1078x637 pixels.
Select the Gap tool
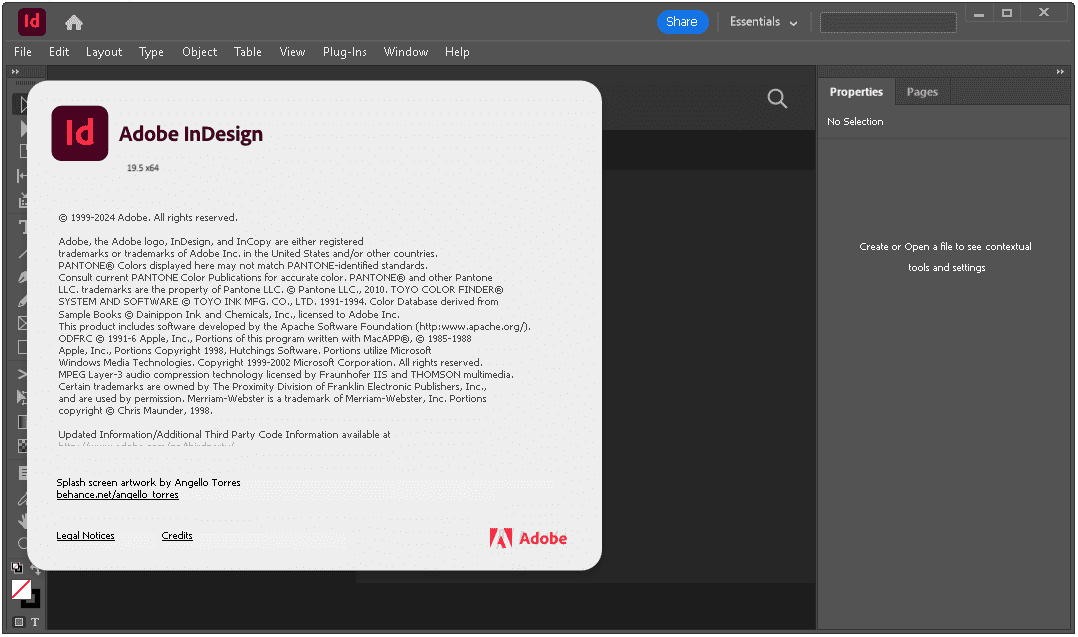click(22, 176)
